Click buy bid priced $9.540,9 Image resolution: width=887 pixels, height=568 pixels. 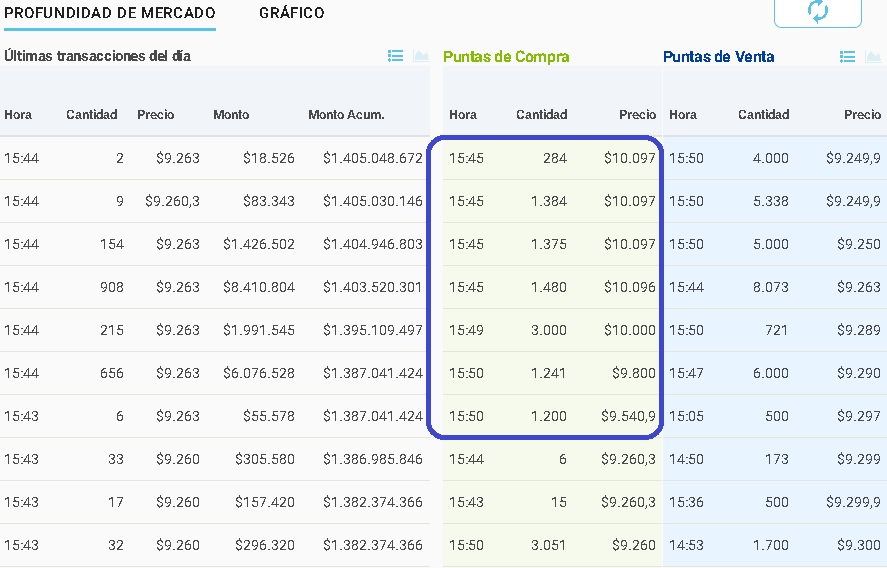point(552,416)
